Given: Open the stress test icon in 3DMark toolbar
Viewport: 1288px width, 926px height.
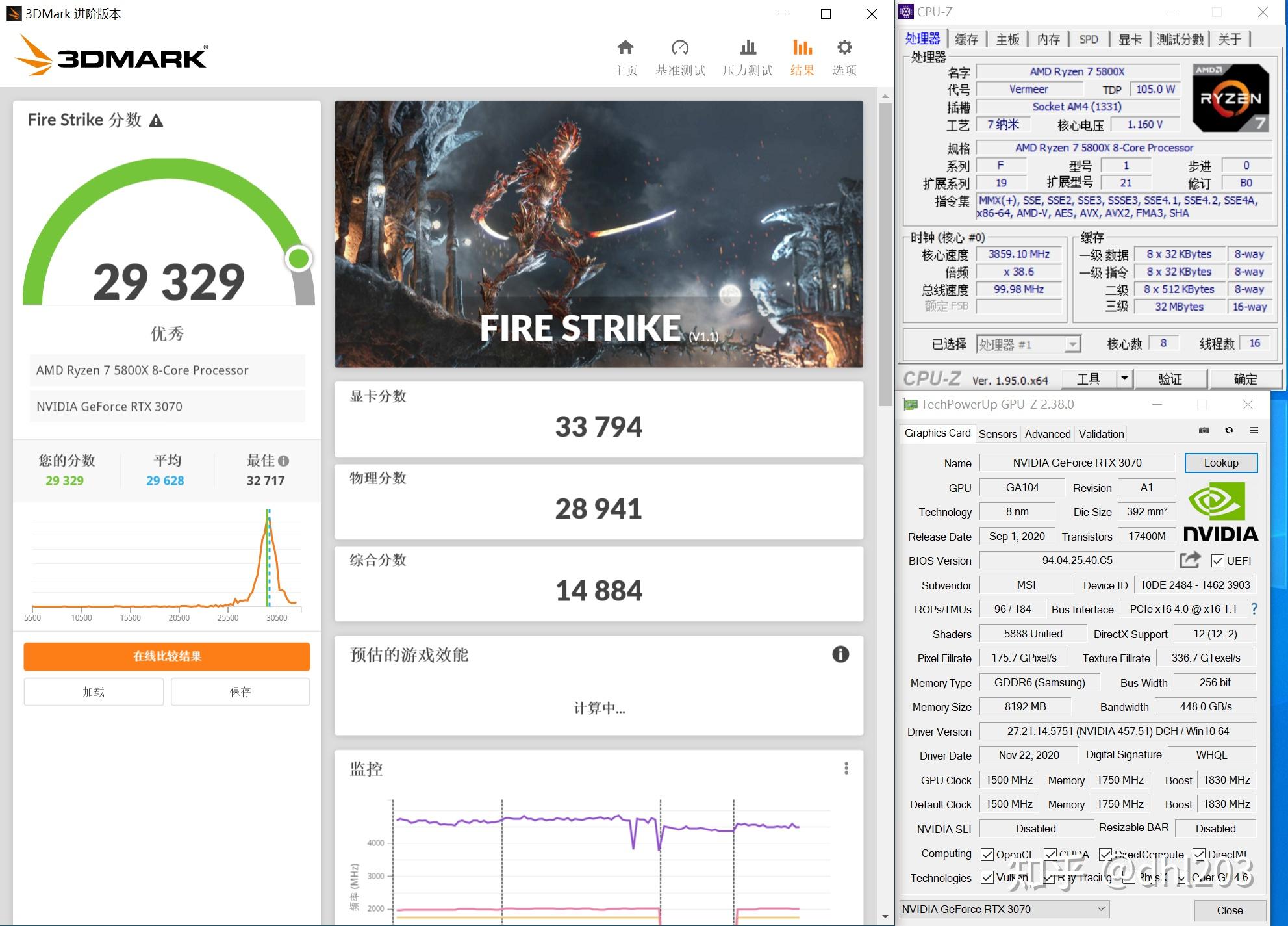Looking at the screenshot, I should click(x=747, y=47).
